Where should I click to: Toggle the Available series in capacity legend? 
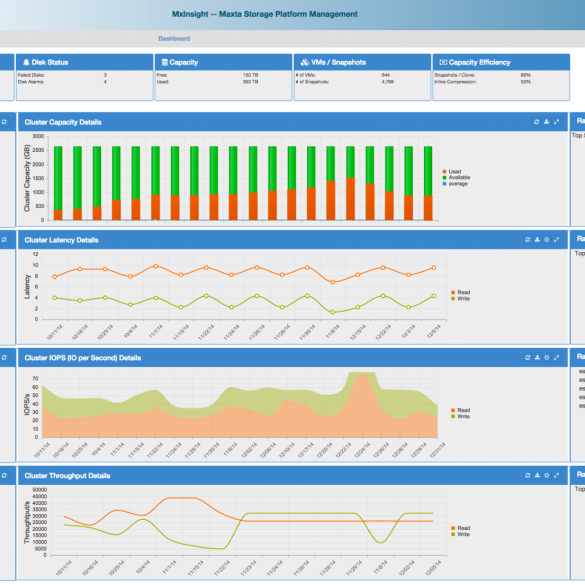point(456,178)
